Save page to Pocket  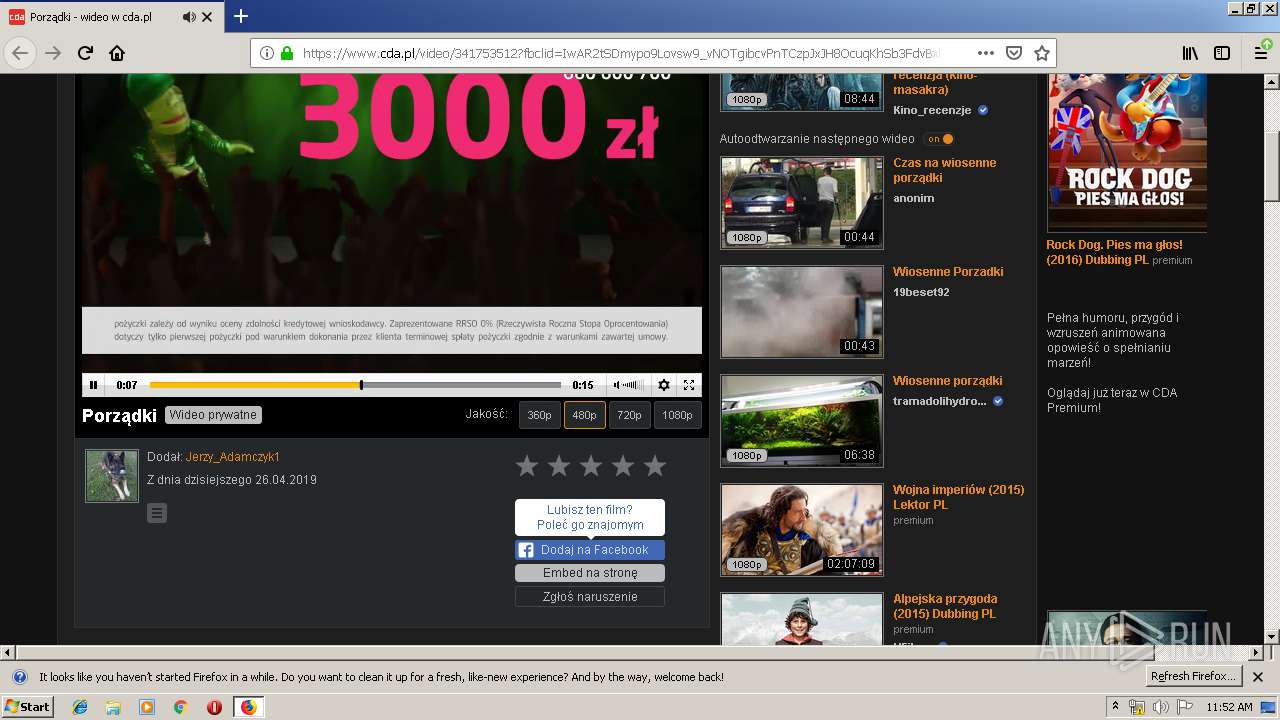tap(1014, 53)
